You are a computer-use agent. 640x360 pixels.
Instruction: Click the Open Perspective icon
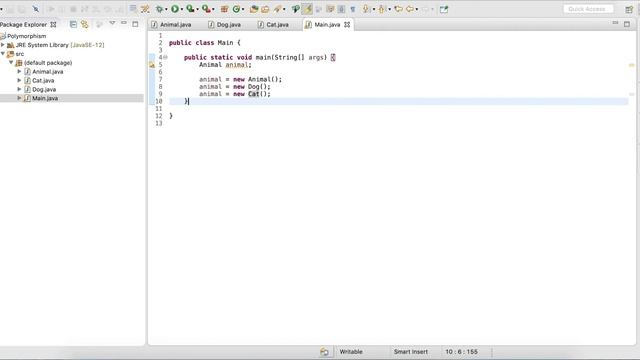pos(629,9)
